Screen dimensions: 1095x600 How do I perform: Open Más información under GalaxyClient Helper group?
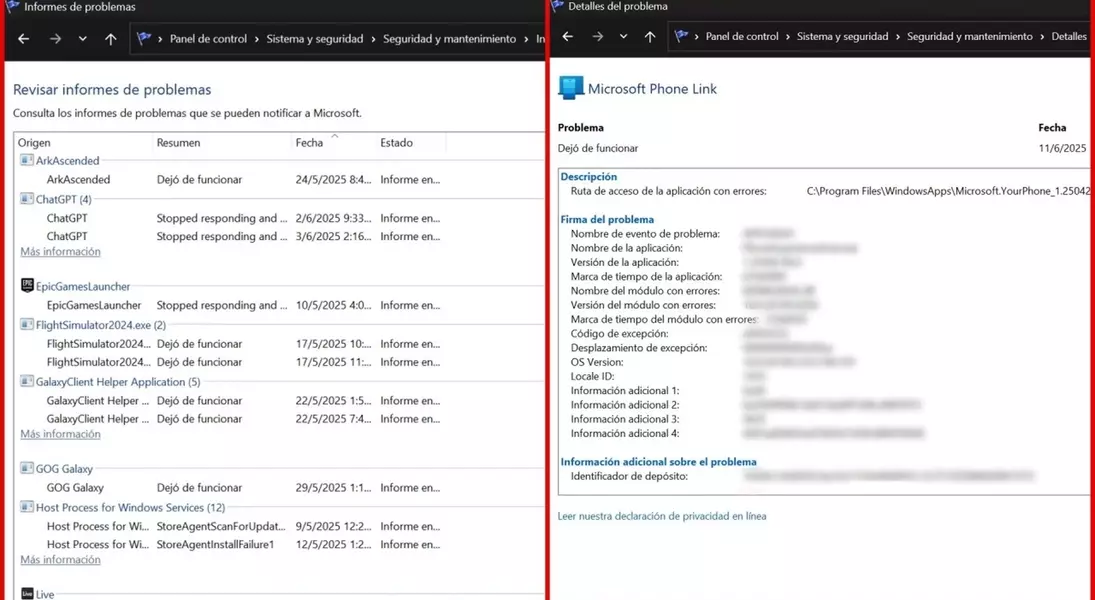[60, 435]
